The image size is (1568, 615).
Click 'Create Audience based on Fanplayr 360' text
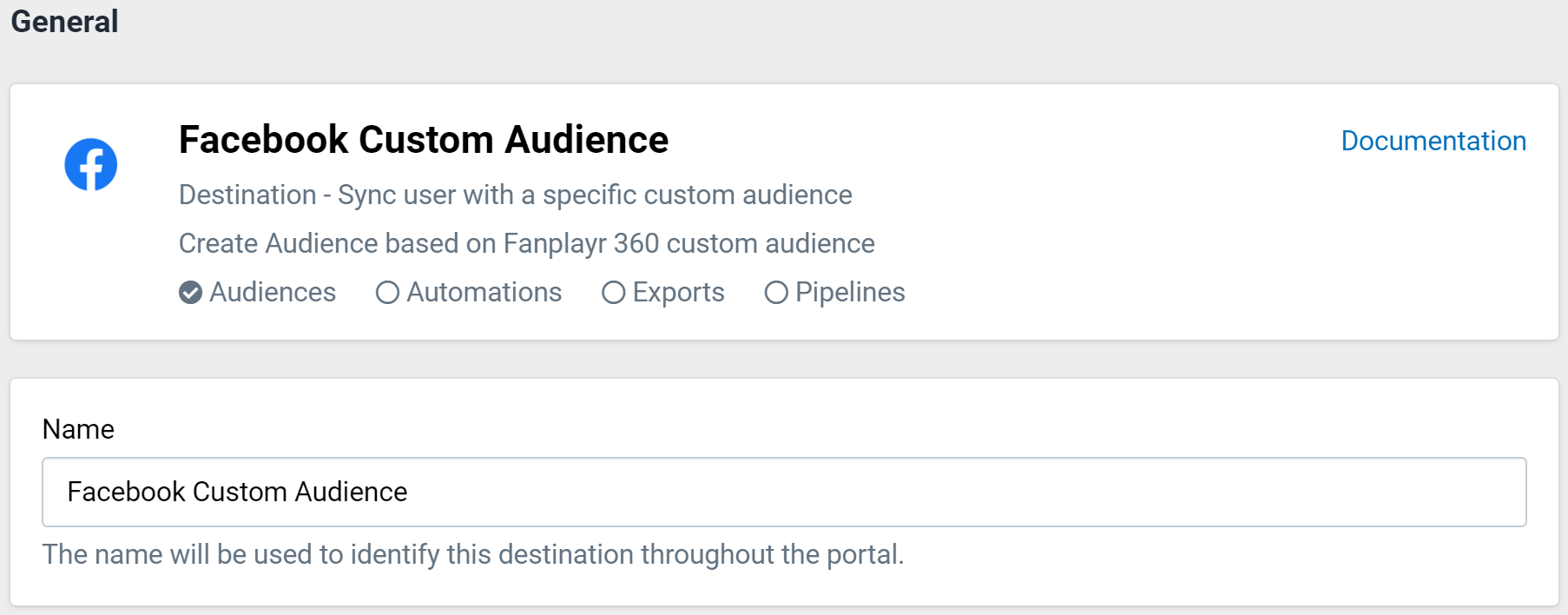527,243
